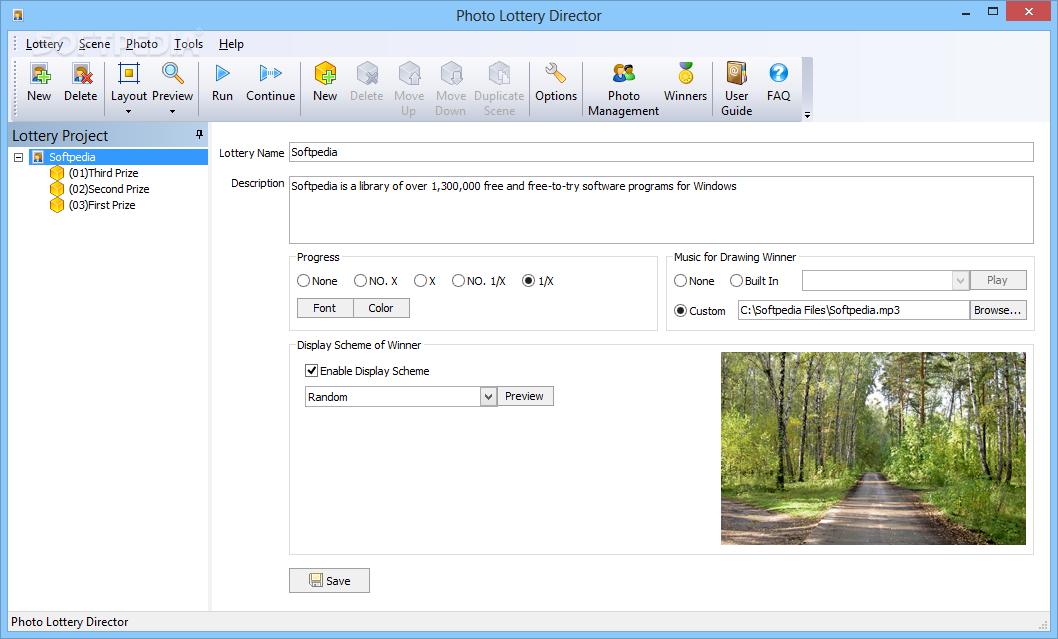Open the User Guide
The image size is (1058, 639).
point(736,74)
